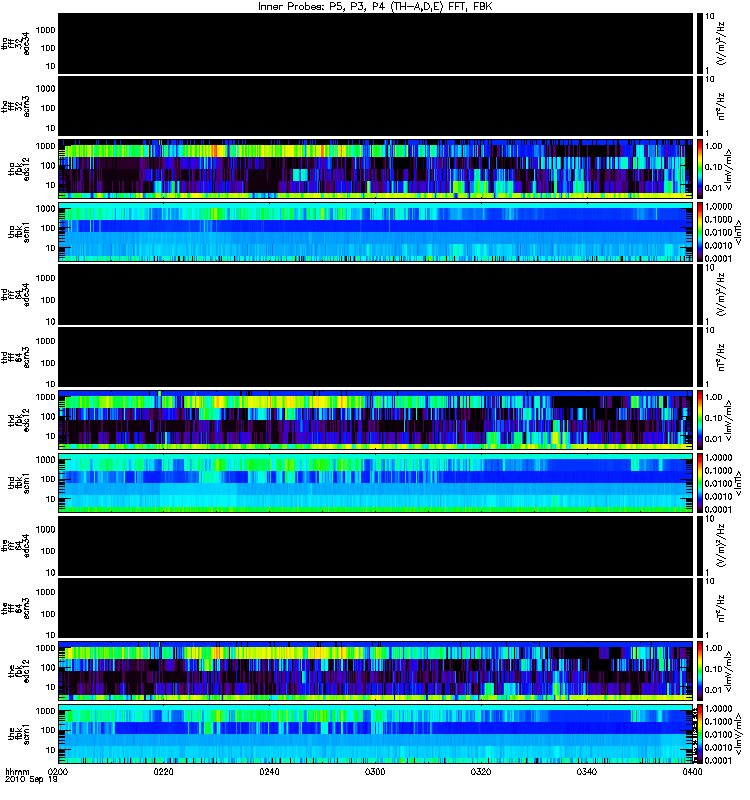Click the tha fbk edc12 rainbow color bar
The image size is (750, 800).
point(699,169)
